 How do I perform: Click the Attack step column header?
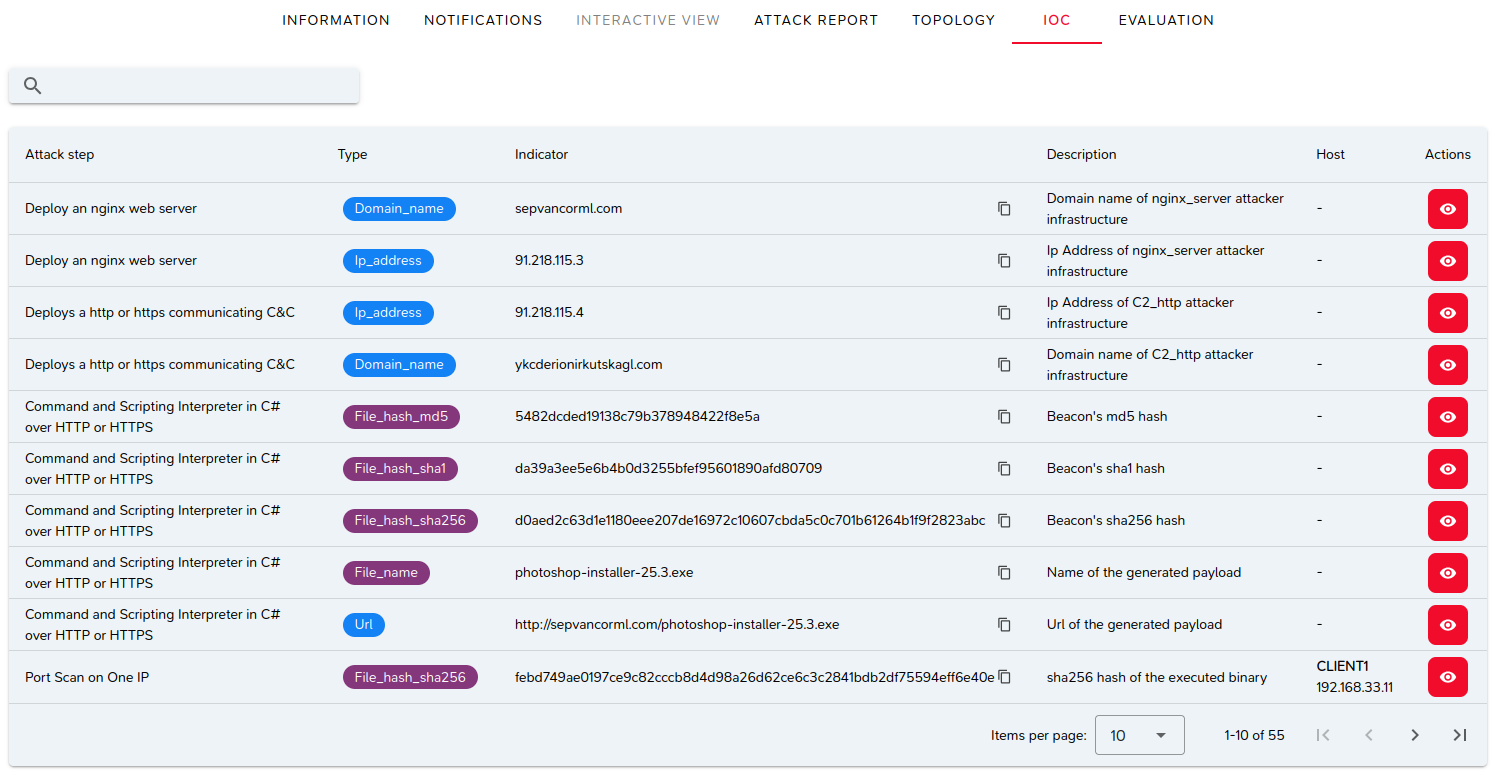tap(60, 155)
